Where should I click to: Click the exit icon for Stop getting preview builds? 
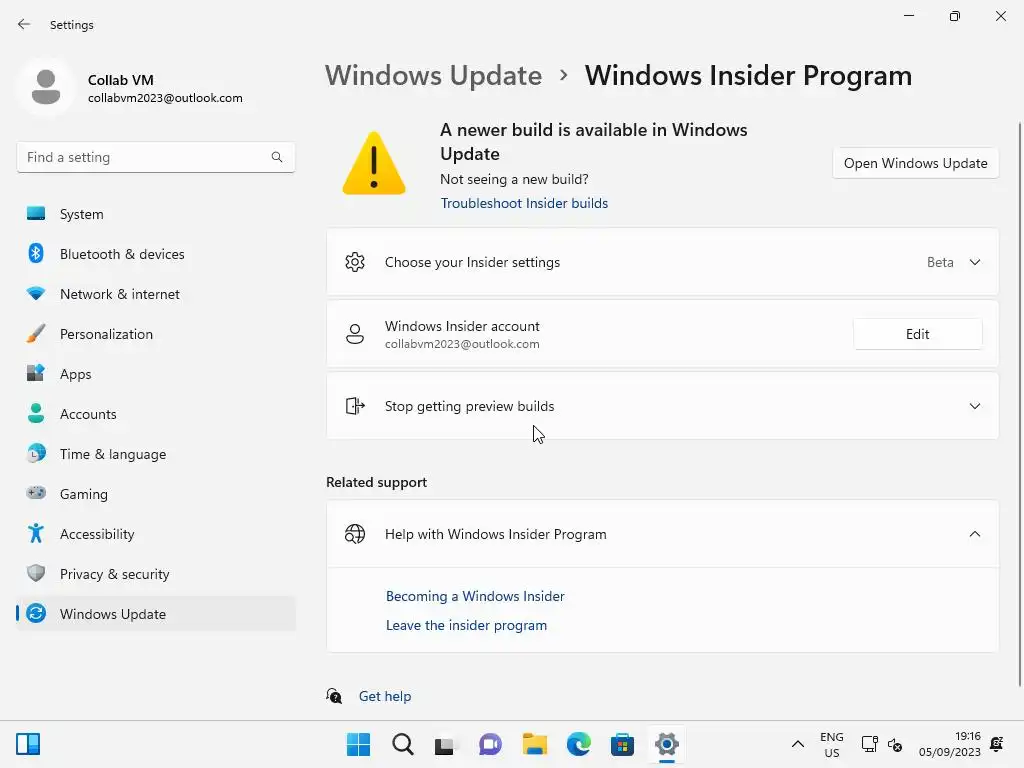(355, 406)
